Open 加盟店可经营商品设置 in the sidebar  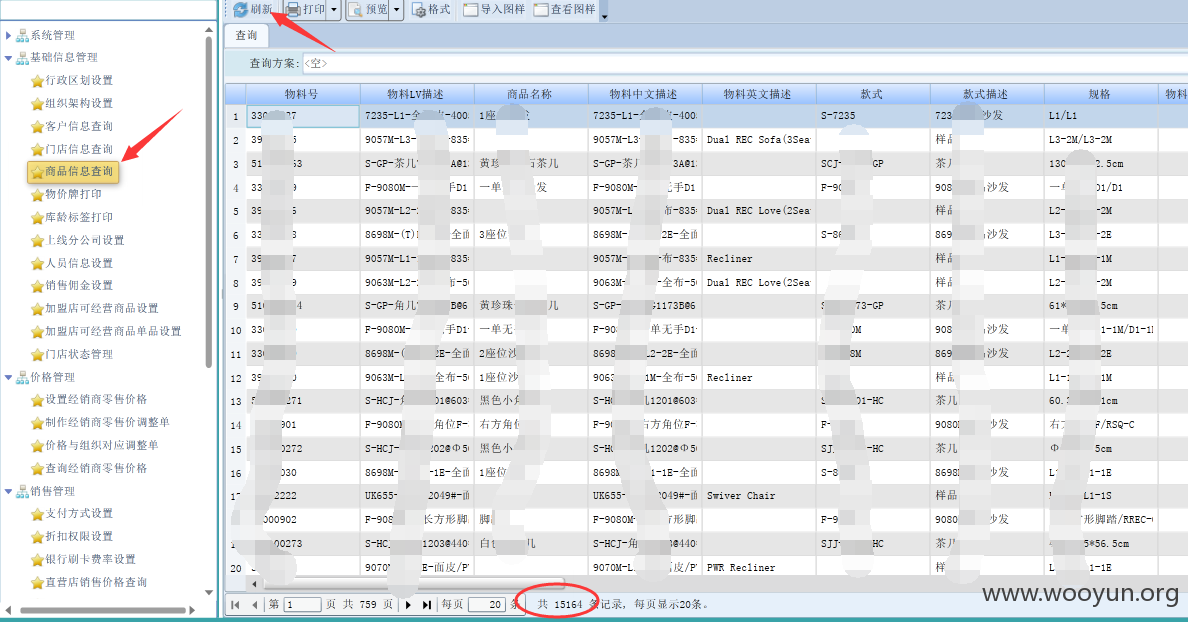(x=102, y=308)
